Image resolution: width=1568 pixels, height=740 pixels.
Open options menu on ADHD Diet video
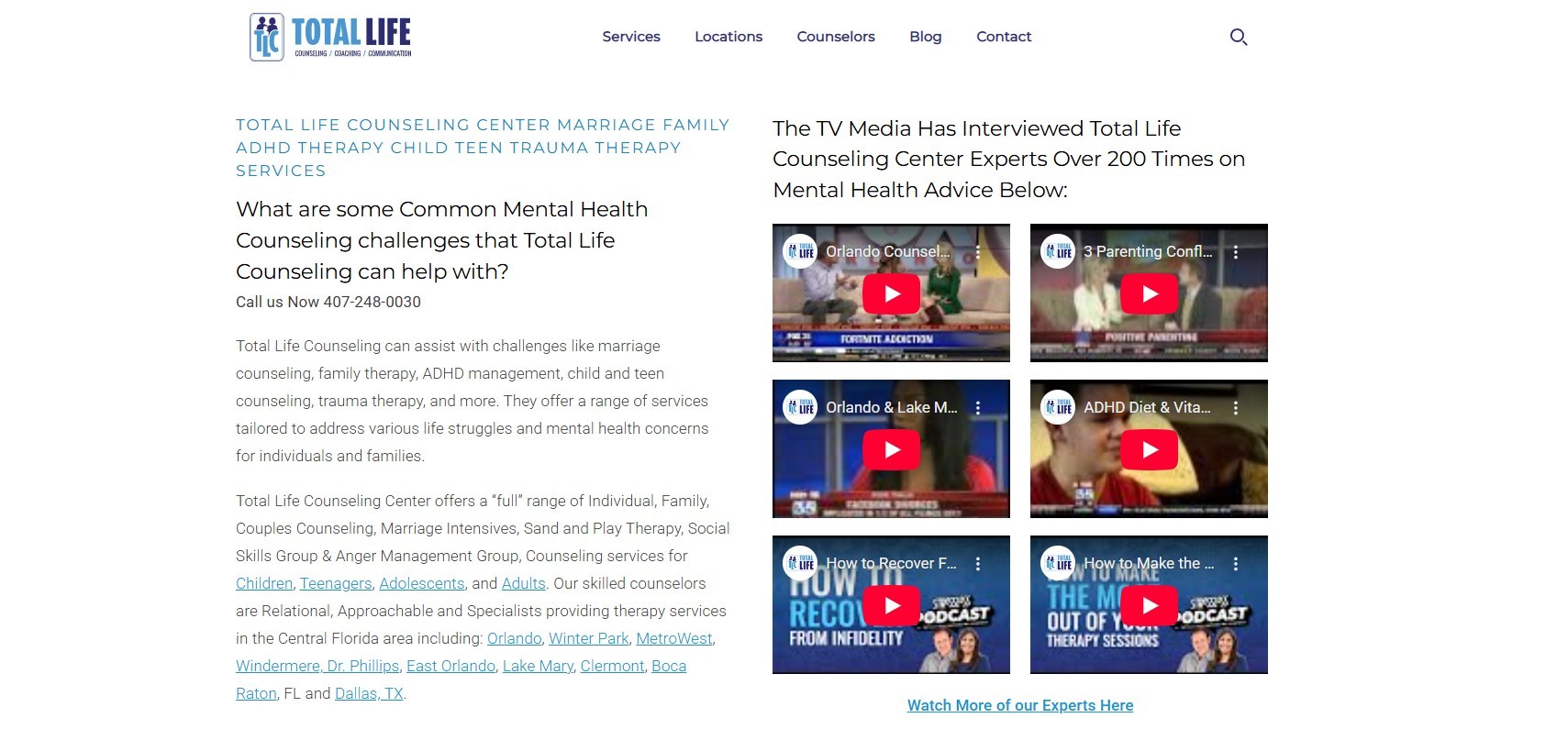coord(1236,407)
